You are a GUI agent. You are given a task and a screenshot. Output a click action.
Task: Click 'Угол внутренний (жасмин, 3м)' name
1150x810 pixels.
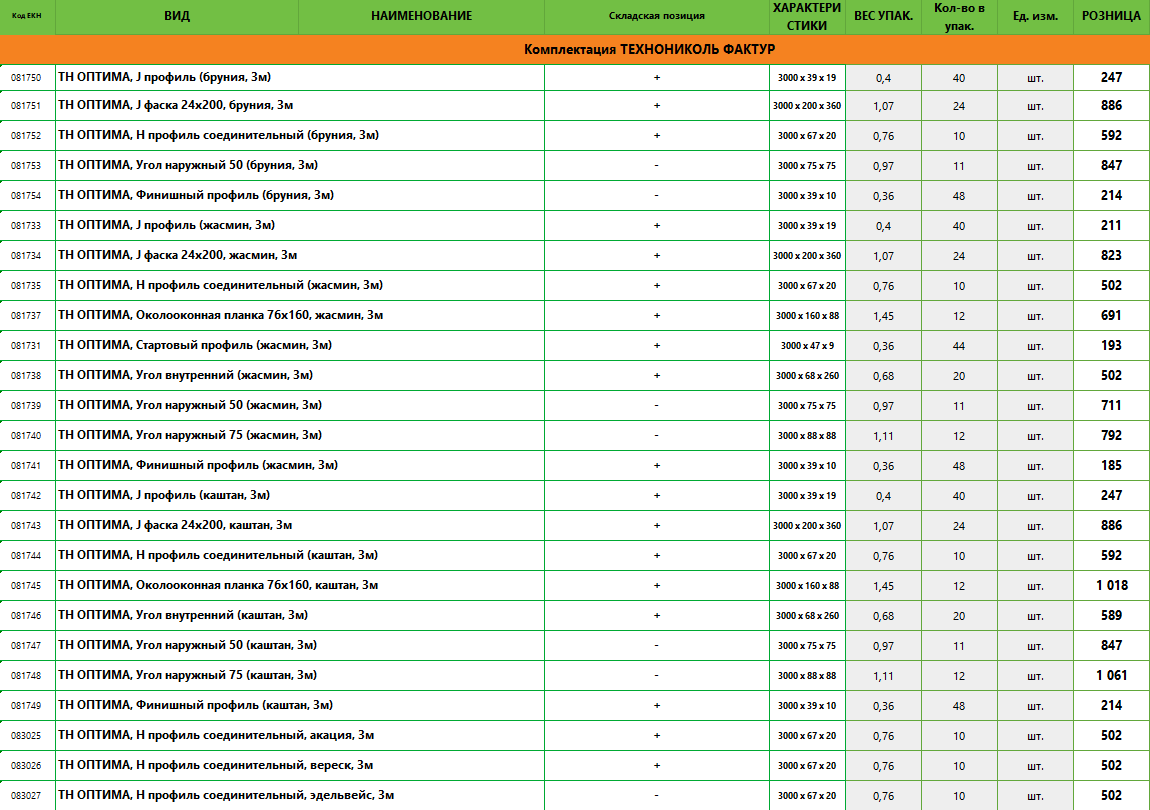click(224, 375)
